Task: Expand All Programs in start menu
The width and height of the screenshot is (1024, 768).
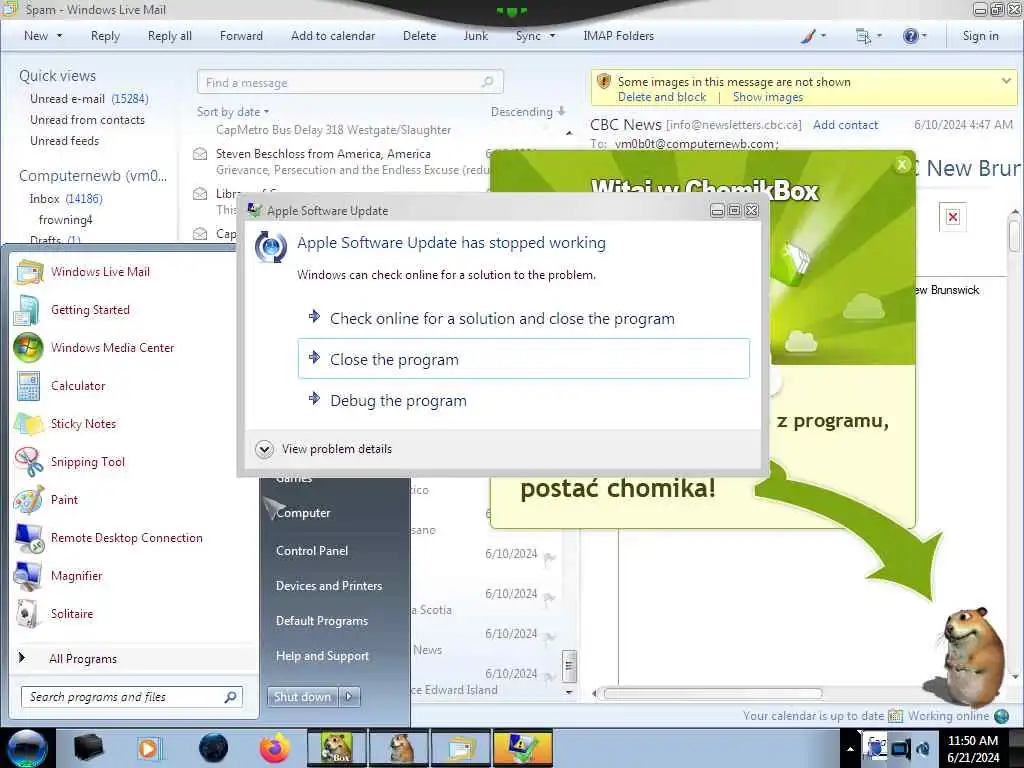Action: (x=83, y=659)
